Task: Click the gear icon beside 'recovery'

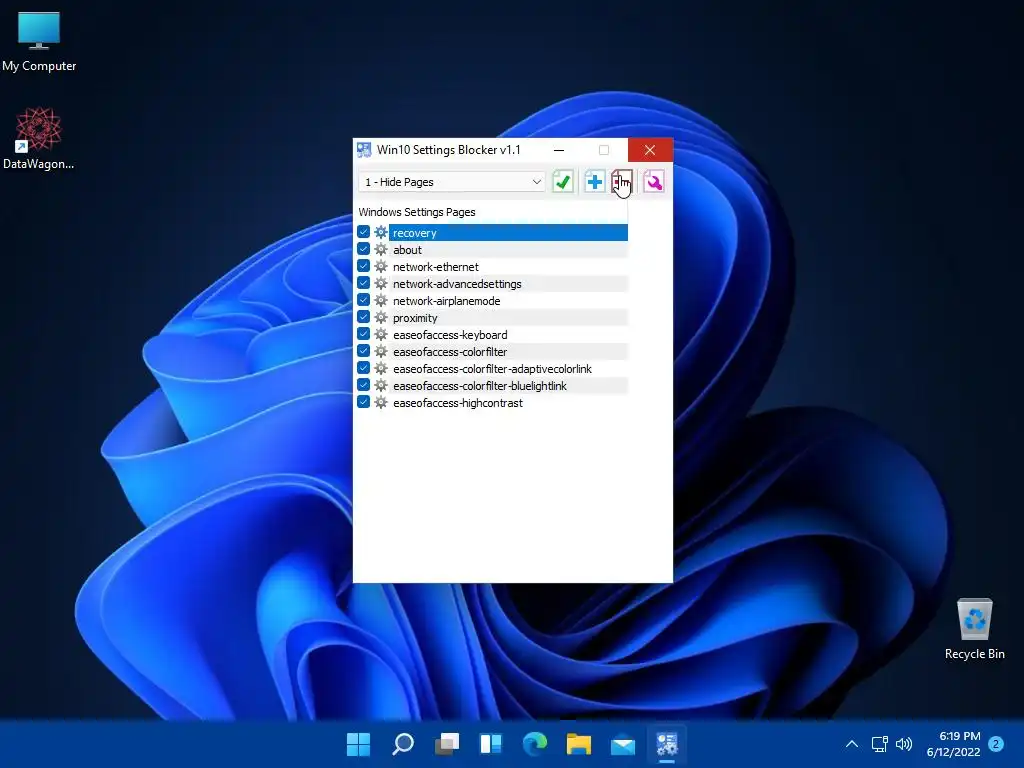Action: [x=381, y=232]
